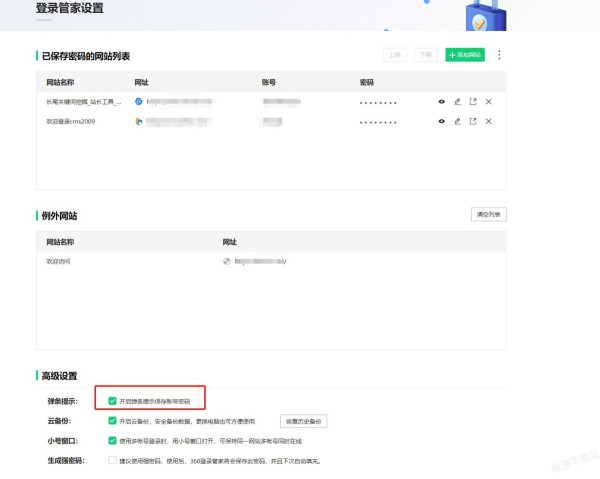This screenshot has width=600, height=479.
Task: Select the 长尾关键词挖掘 site name cell
Action: coord(84,102)
